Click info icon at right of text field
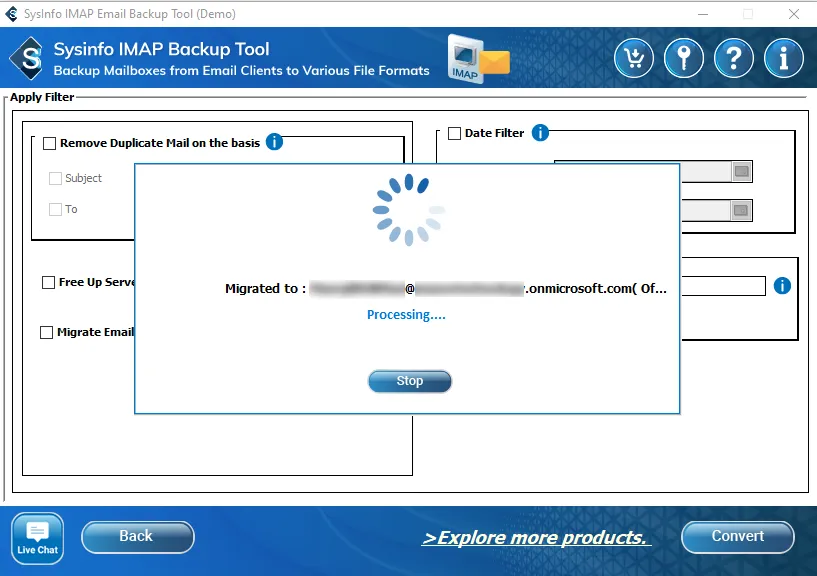This screenshot has width=817, height=576. (x=782, y=286)
